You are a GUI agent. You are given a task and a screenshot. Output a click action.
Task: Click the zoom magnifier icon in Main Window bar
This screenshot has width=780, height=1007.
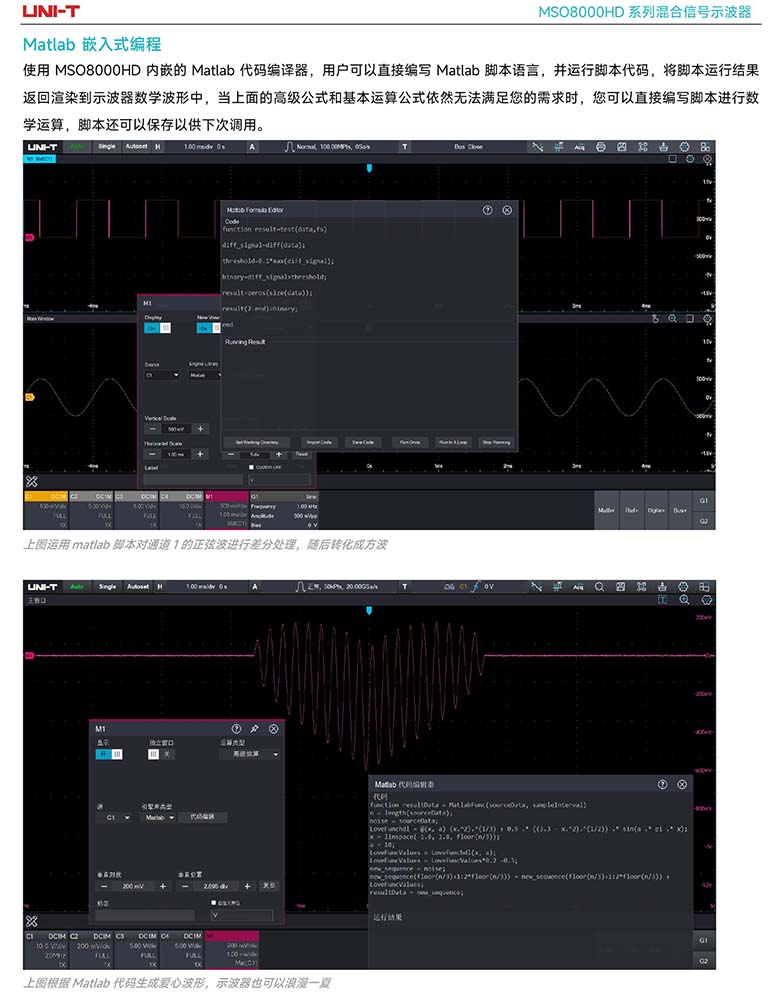673,319
